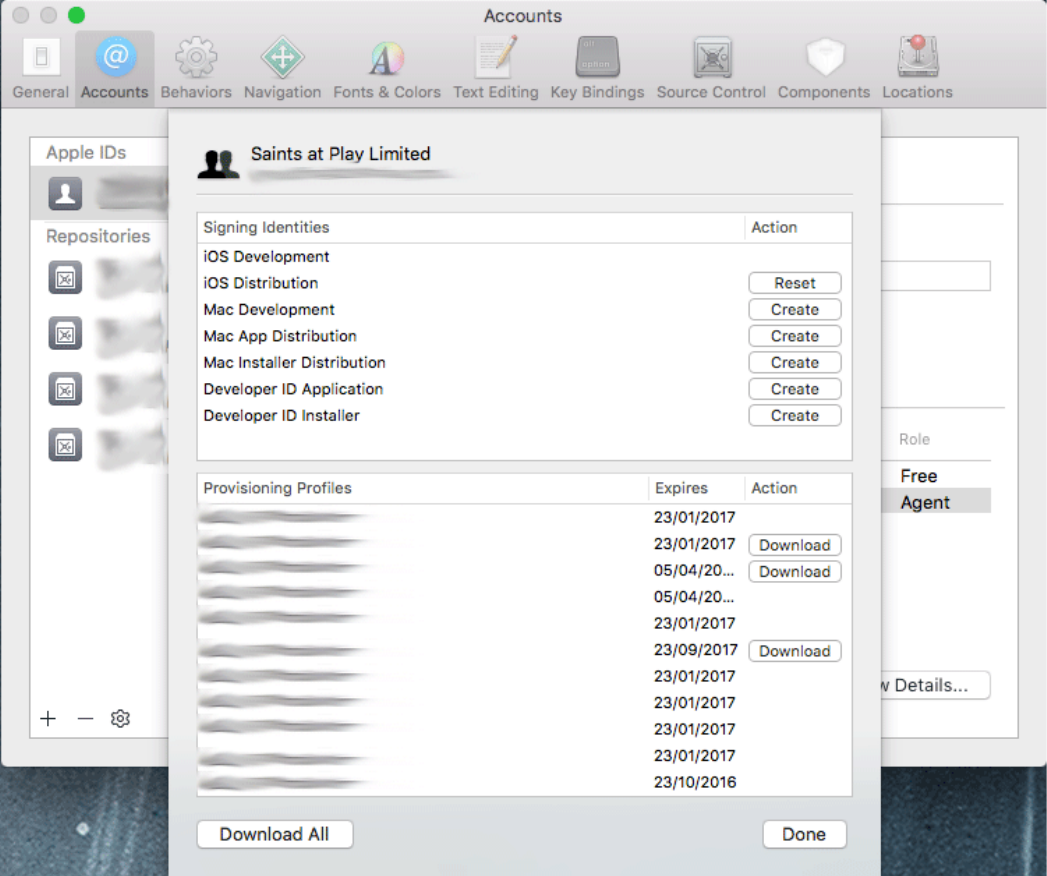The height and width of the screenshot is (876, 1047).
Task: Select the Mac Development row label
Action: (269, 310)
